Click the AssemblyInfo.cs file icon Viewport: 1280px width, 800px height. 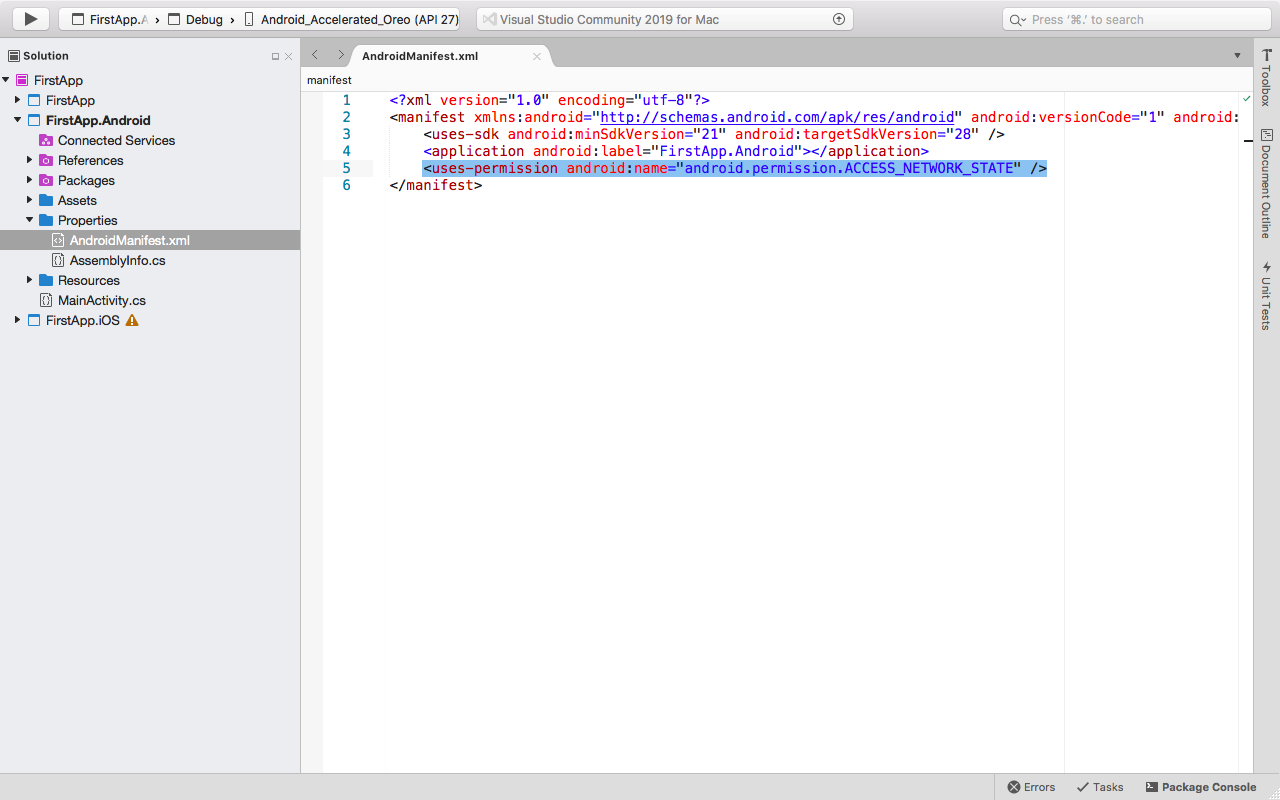(x=58, y=260)
